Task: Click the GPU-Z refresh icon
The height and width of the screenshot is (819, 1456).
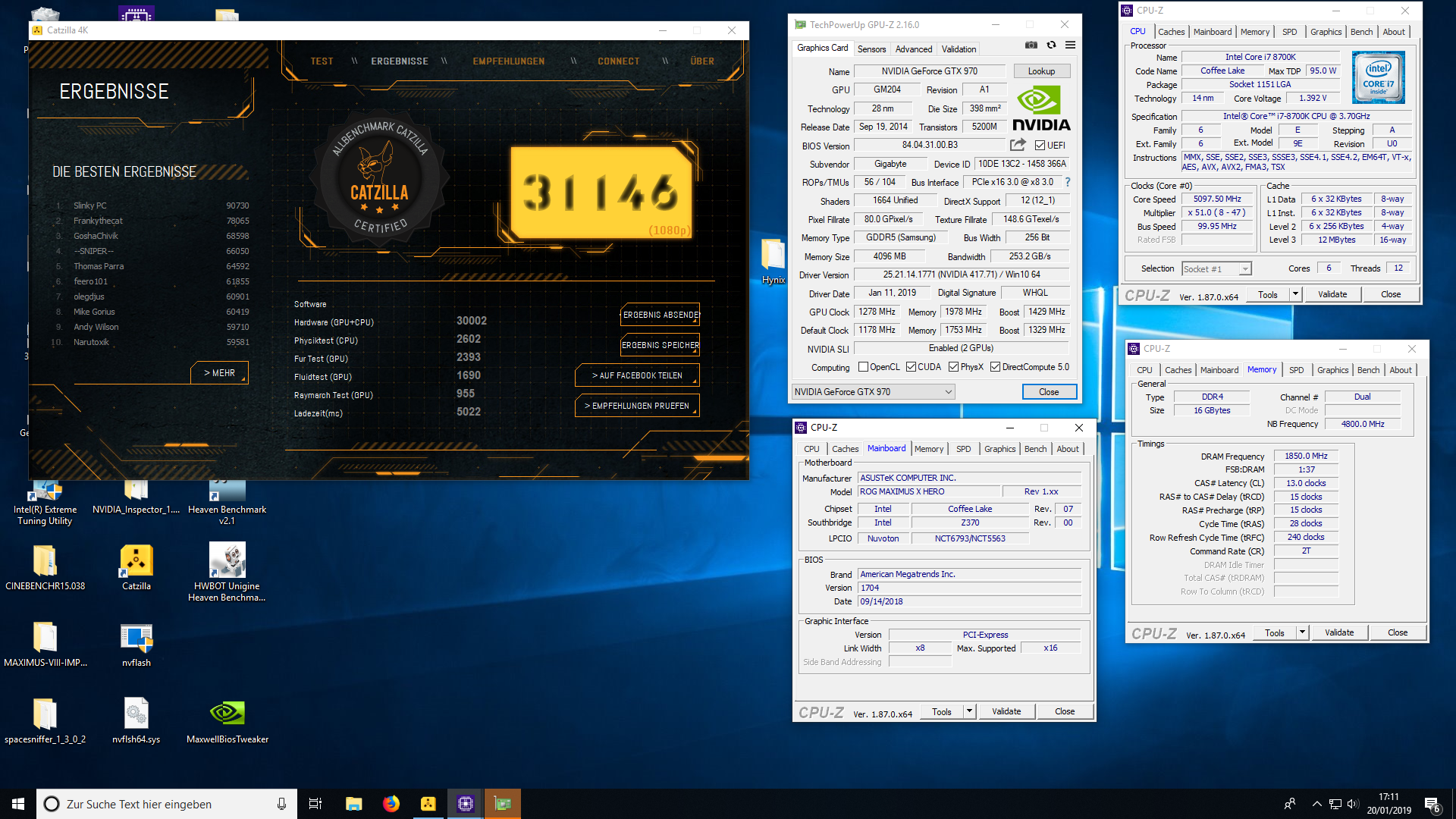Action: tap(1051, 45)
